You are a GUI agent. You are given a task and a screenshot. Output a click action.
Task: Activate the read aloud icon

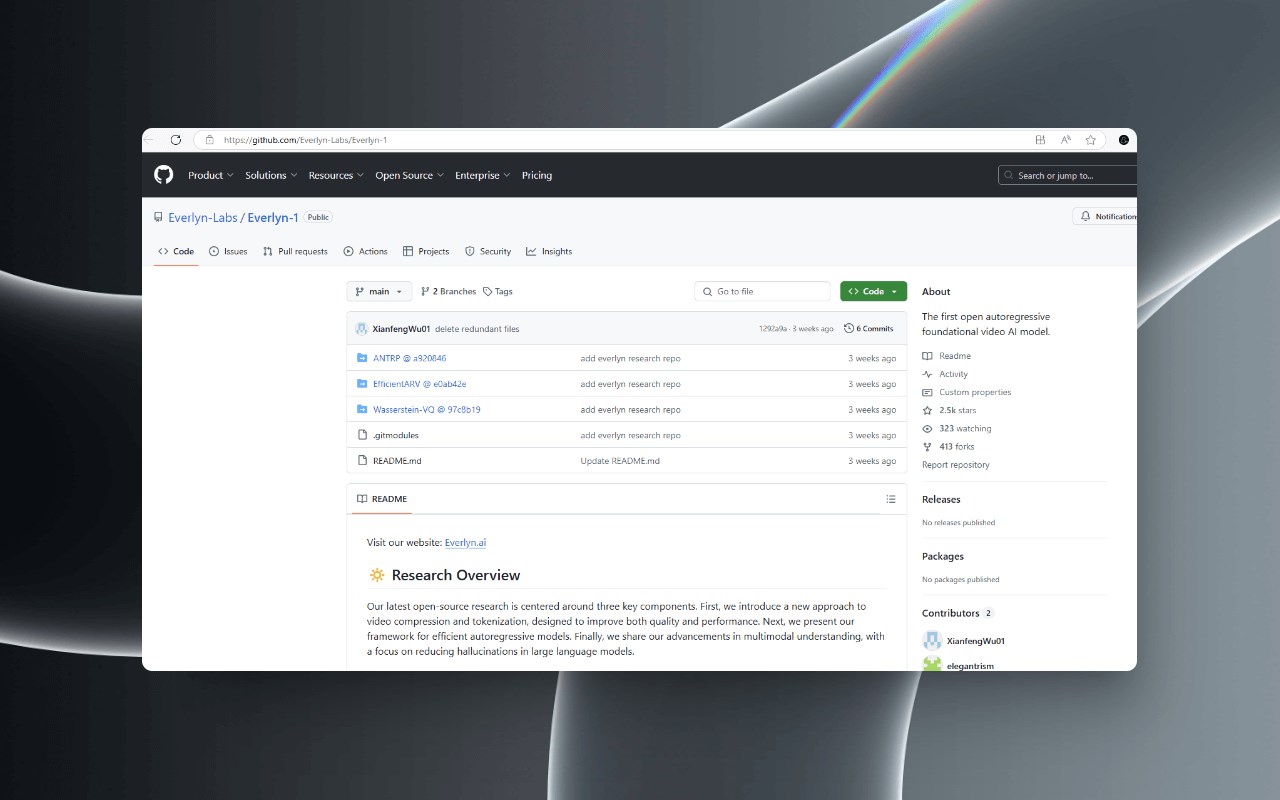[x=1066, y=140]
